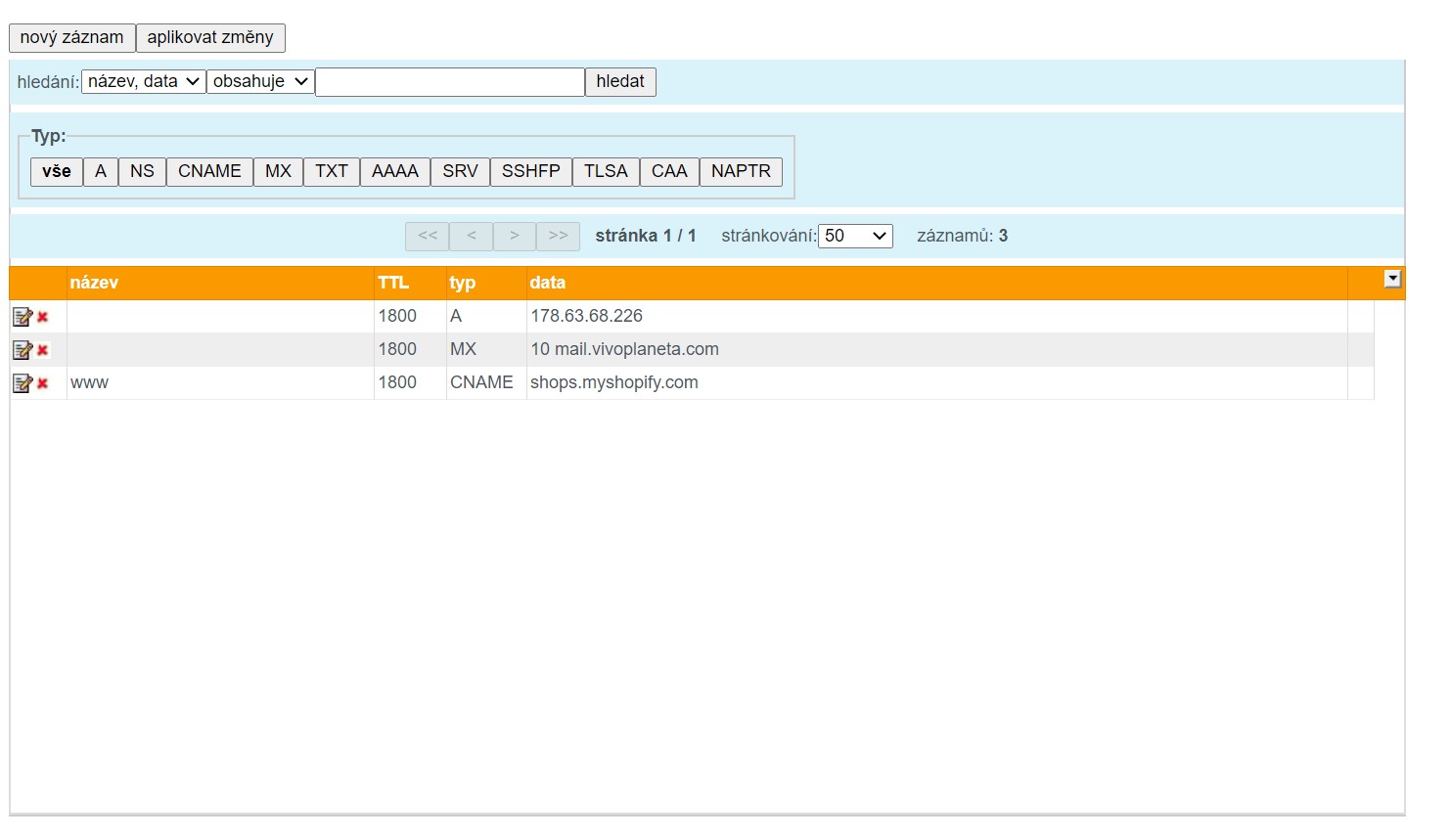Image resolution: width=1451 pixels, height=840 pixels.
Task: Edit the www CNAME record
Action: pyautogui.click(x=22, y=383)
